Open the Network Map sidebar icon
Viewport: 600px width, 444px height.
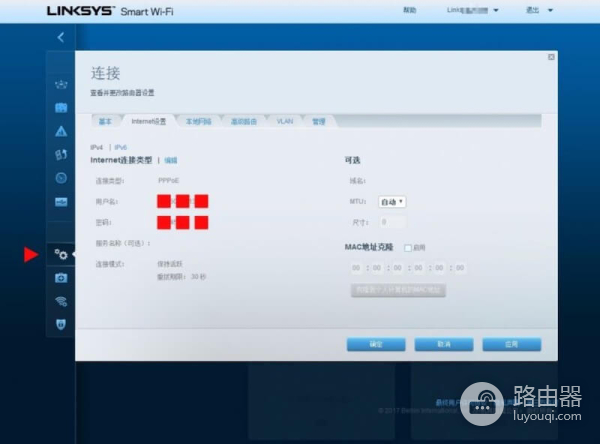coord(61,85)
